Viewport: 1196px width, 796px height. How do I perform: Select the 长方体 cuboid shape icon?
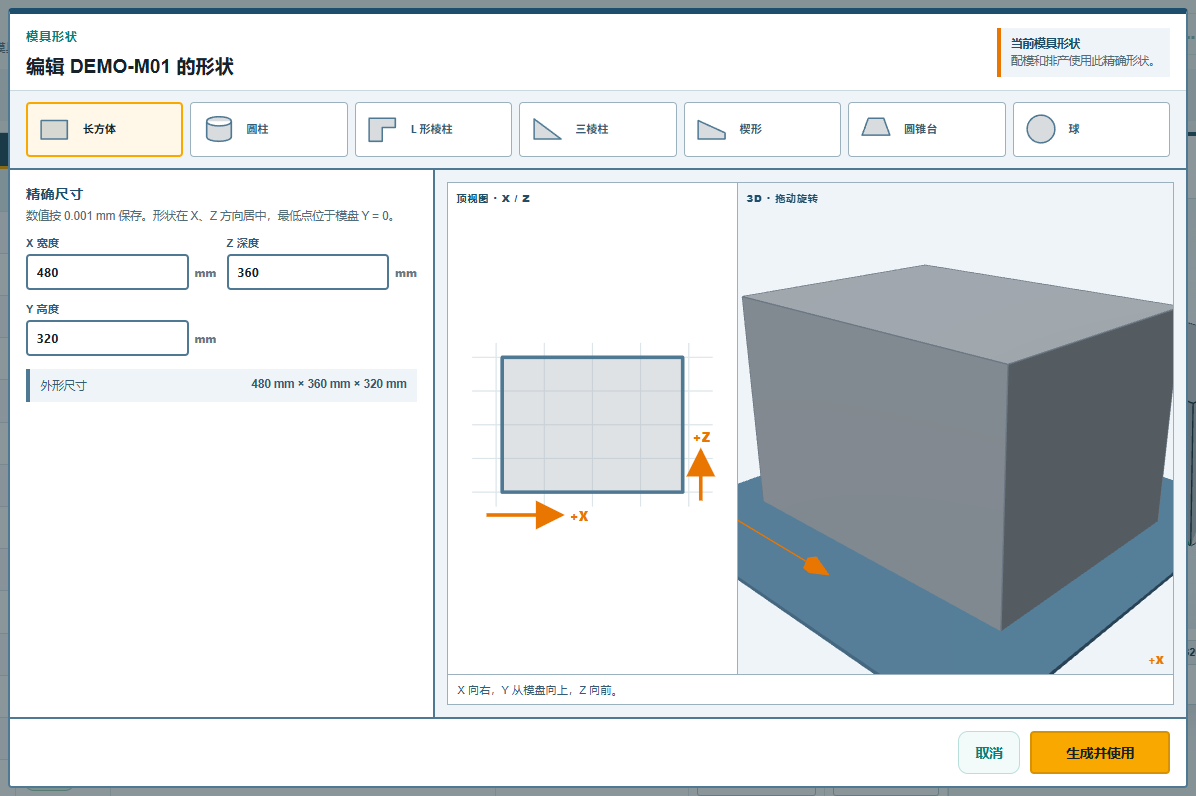pyautogui.click(x=54, y=130)
